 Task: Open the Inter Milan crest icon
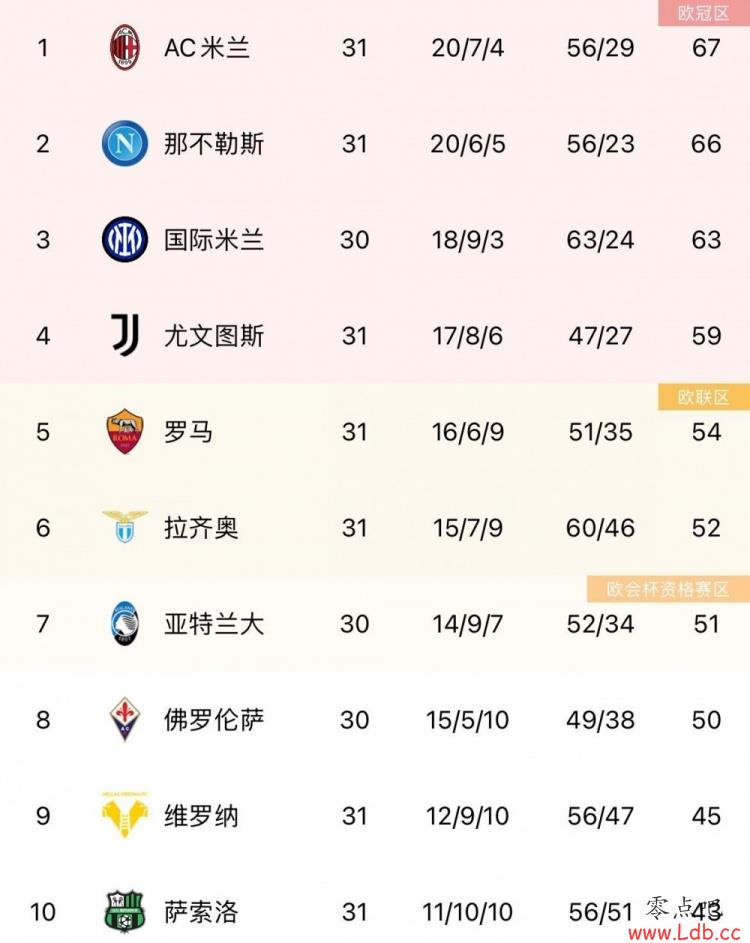[124, 239]
